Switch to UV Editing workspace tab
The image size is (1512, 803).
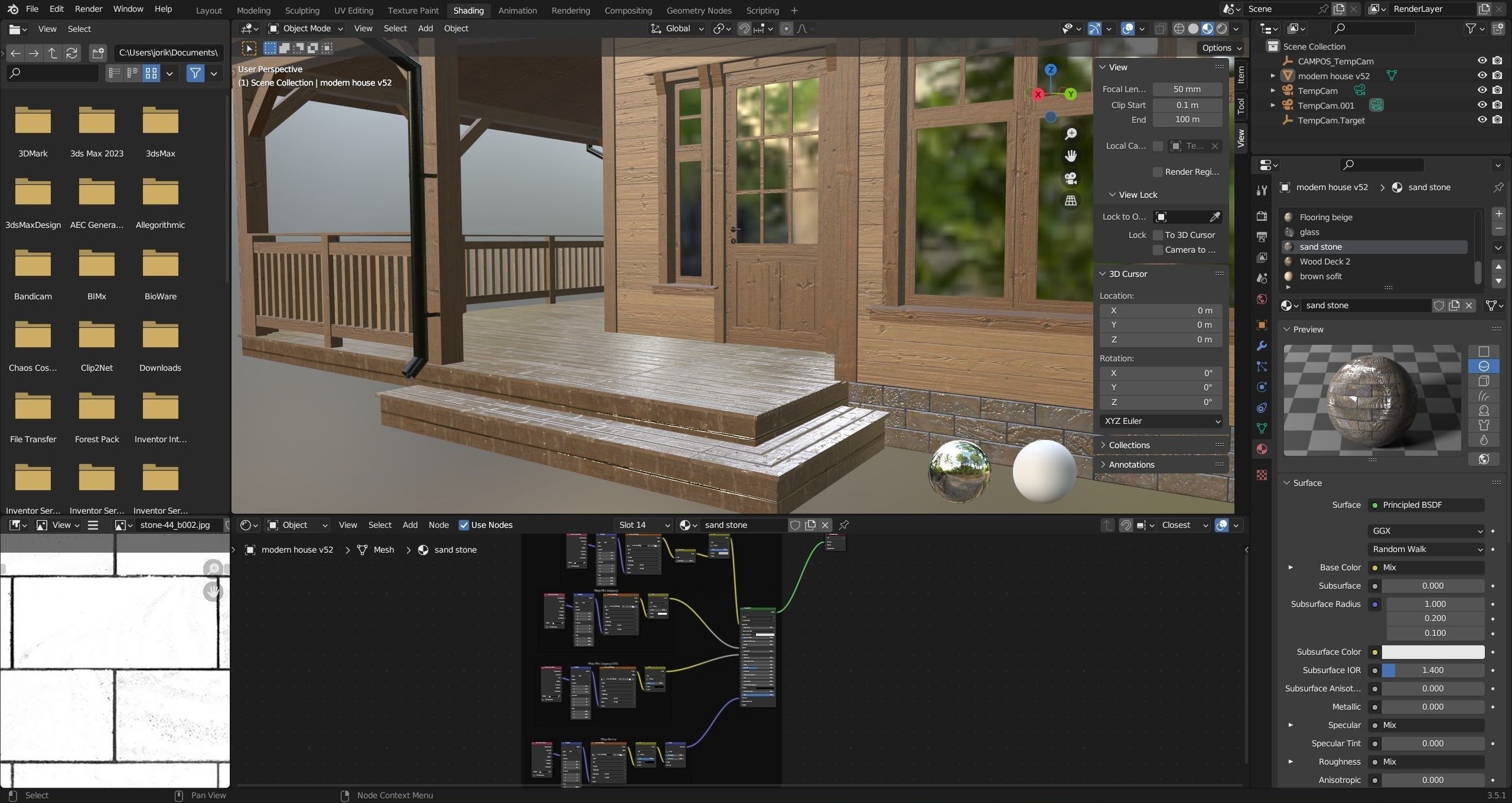[x=353, y=10]
